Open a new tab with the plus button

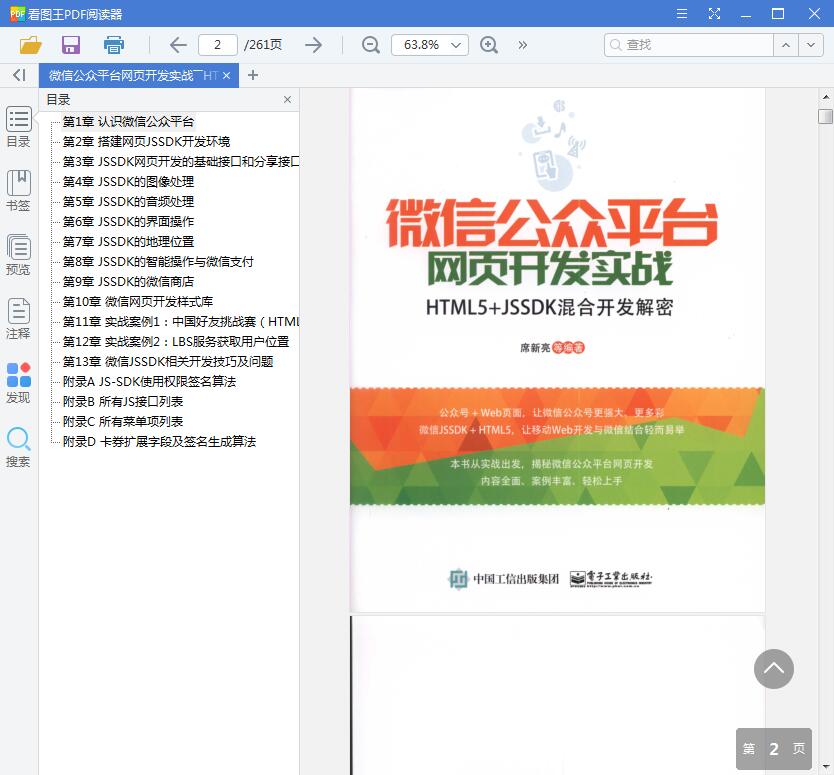(x=253, y=75)
